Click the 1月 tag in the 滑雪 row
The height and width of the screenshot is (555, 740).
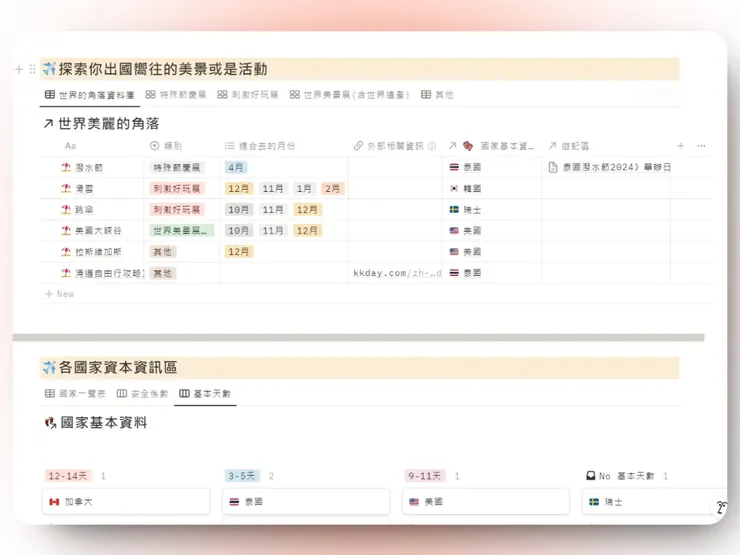303,188
